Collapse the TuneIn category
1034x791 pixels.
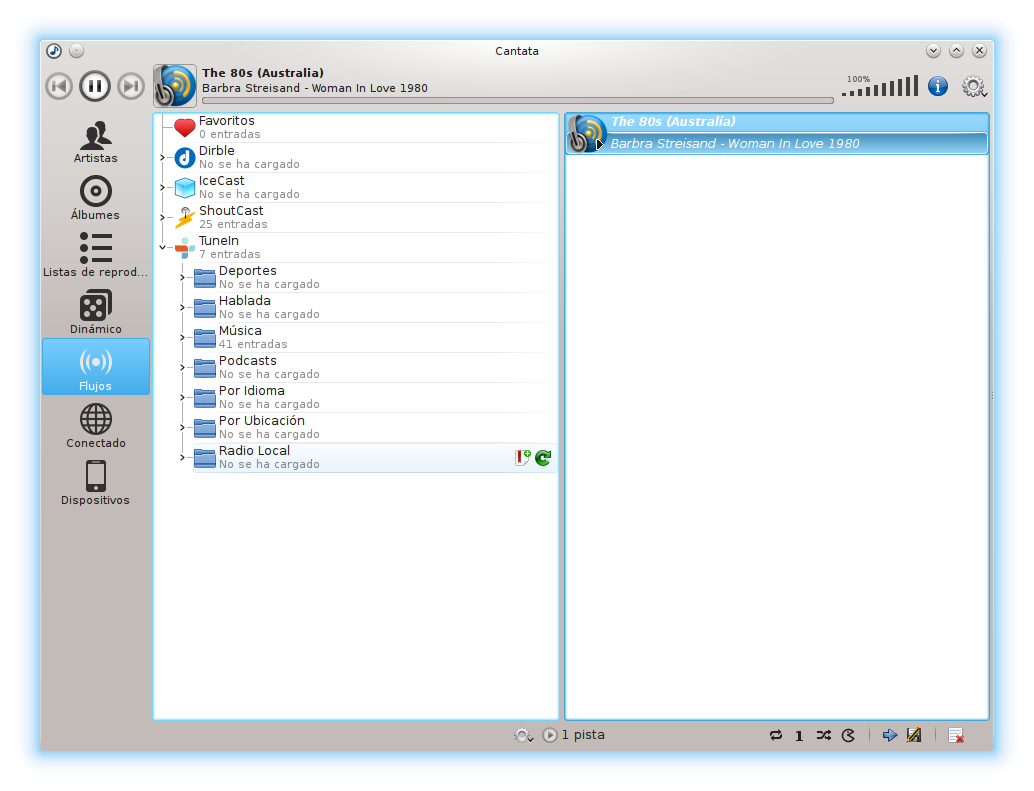(x=162, y=248)
